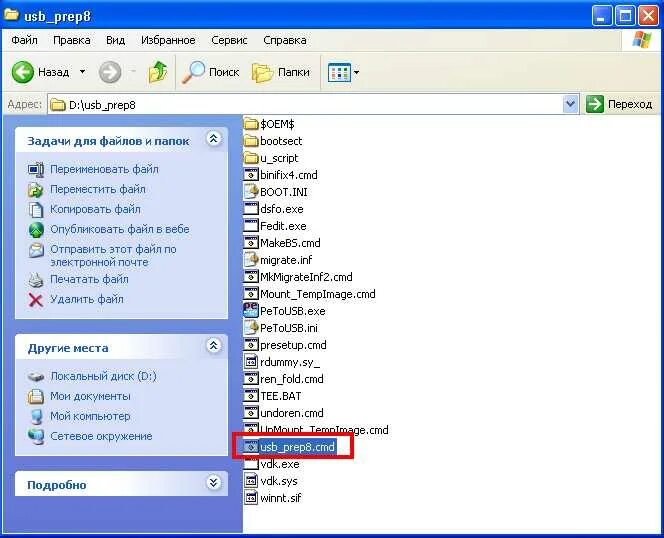Viewport: 664px width, 538px height.
Task: Open the Справка menu
Action: point(285,40)
